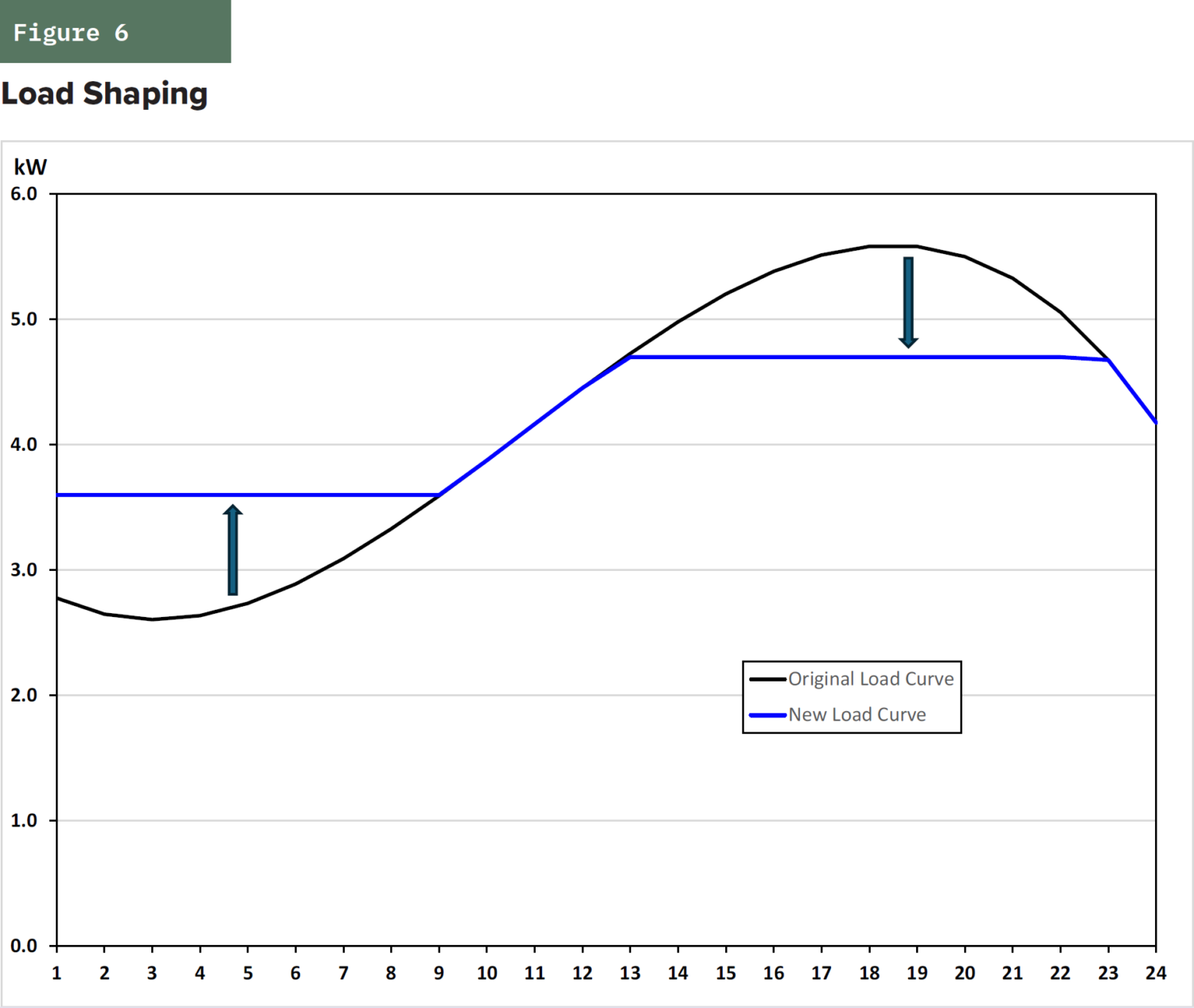The image size is (1194, 1008).
Task: Select the Original Load Curve legend label
Action: pos(871,679)
